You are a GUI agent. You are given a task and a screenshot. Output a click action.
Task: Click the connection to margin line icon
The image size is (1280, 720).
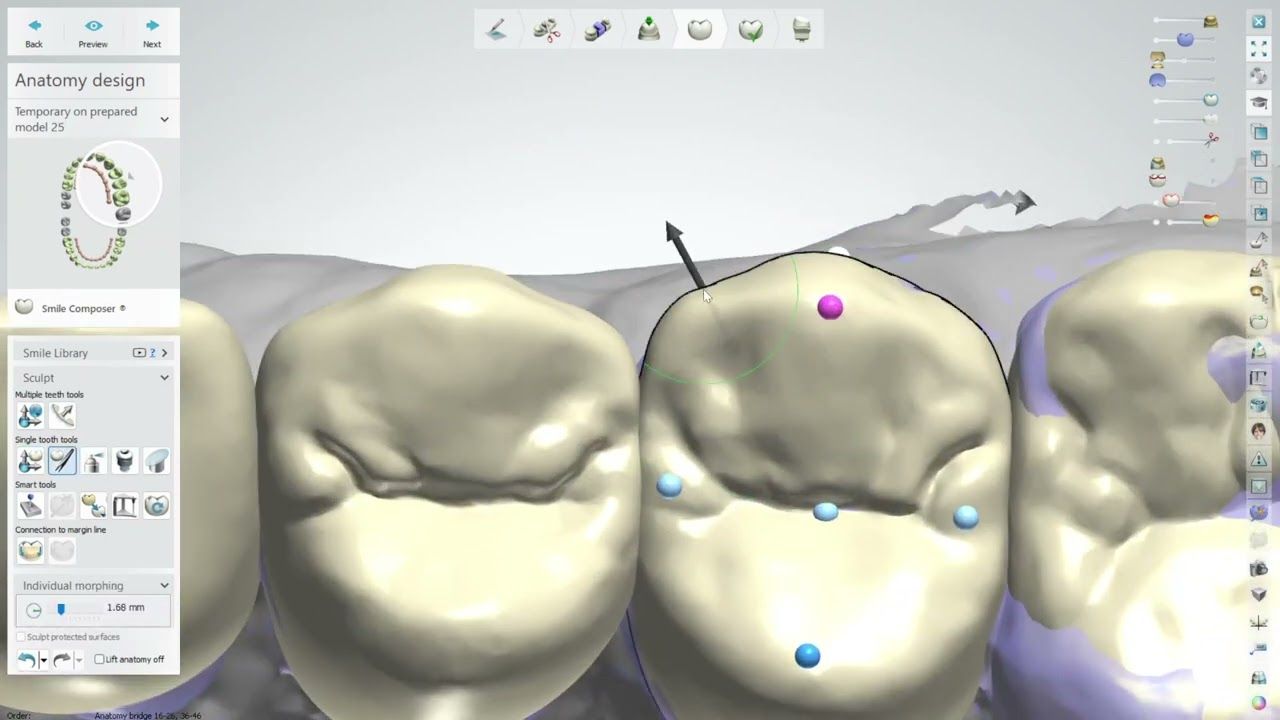(x=30, y=550)
